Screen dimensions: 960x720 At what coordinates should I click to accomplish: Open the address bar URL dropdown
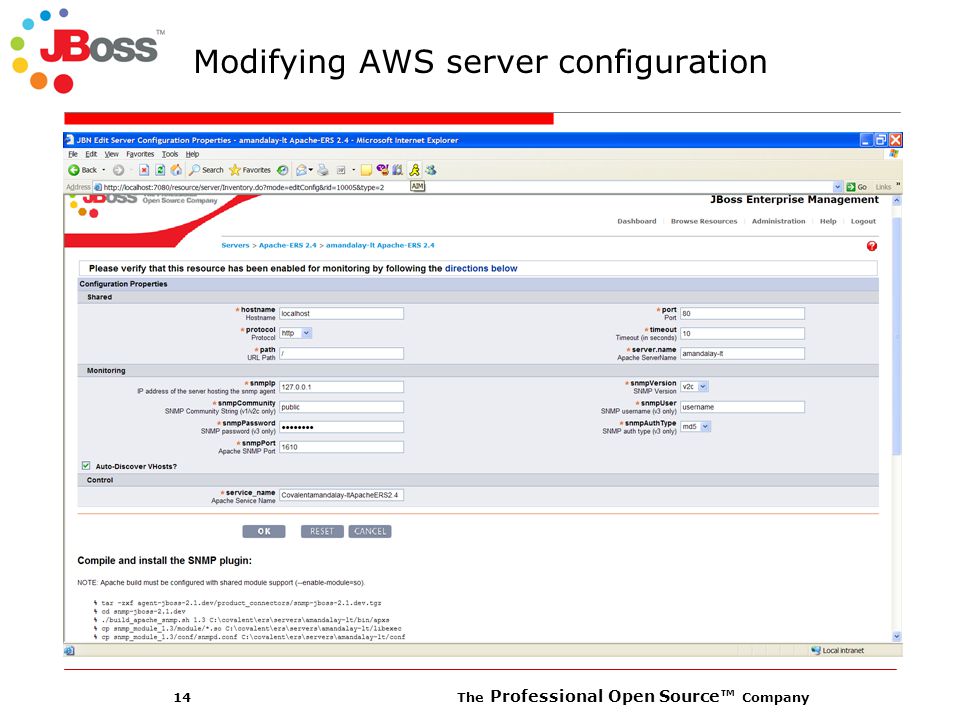[838, 187]
